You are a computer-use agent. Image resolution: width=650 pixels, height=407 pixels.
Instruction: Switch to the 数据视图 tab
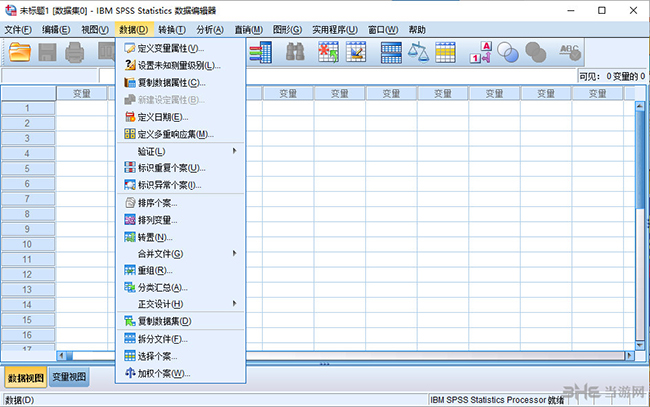point(26,378)
